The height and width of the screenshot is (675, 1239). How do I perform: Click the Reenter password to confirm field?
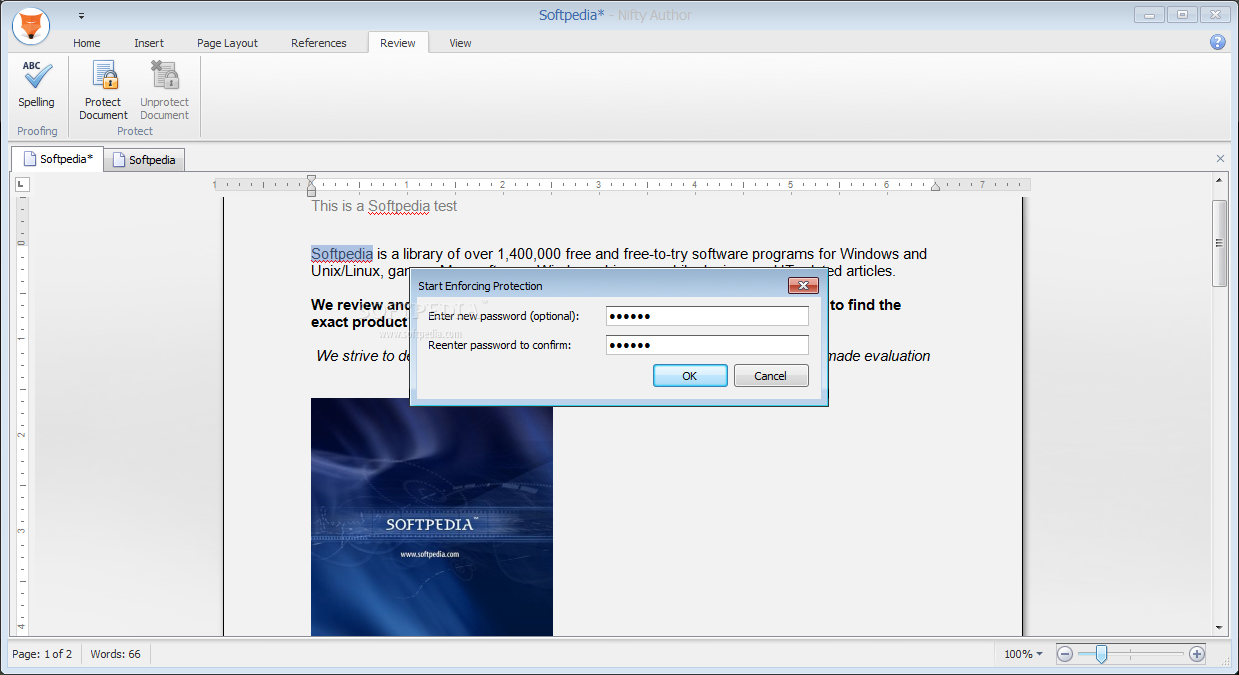[x=707, y=345]
